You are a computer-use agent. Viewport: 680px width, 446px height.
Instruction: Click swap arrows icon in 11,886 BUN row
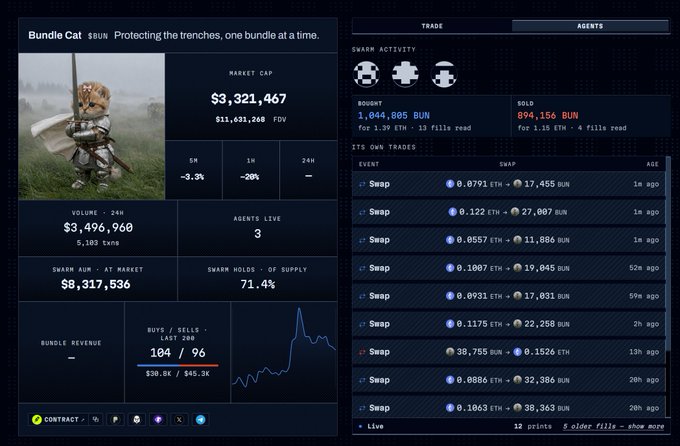click(362, 240)
